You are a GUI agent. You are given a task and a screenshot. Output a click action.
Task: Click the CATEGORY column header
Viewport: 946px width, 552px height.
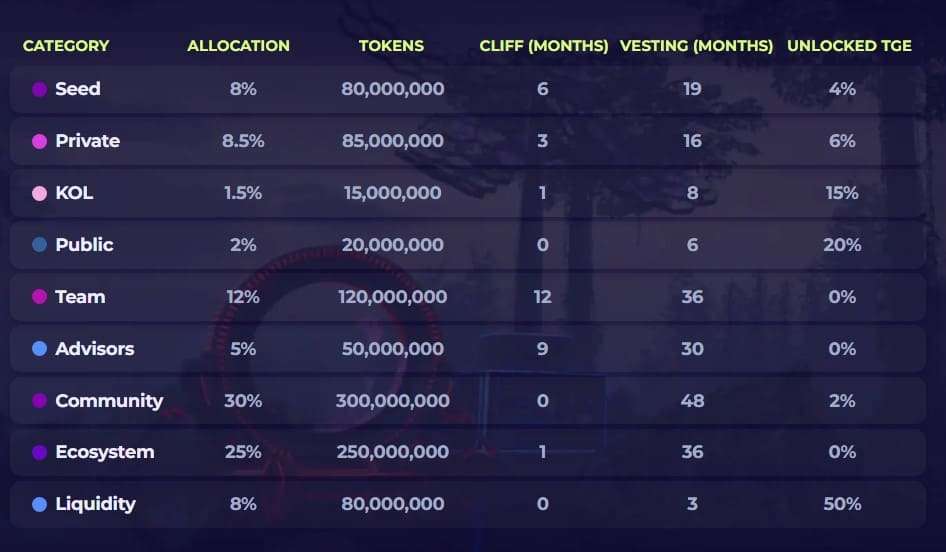click(x=66, y=46)
